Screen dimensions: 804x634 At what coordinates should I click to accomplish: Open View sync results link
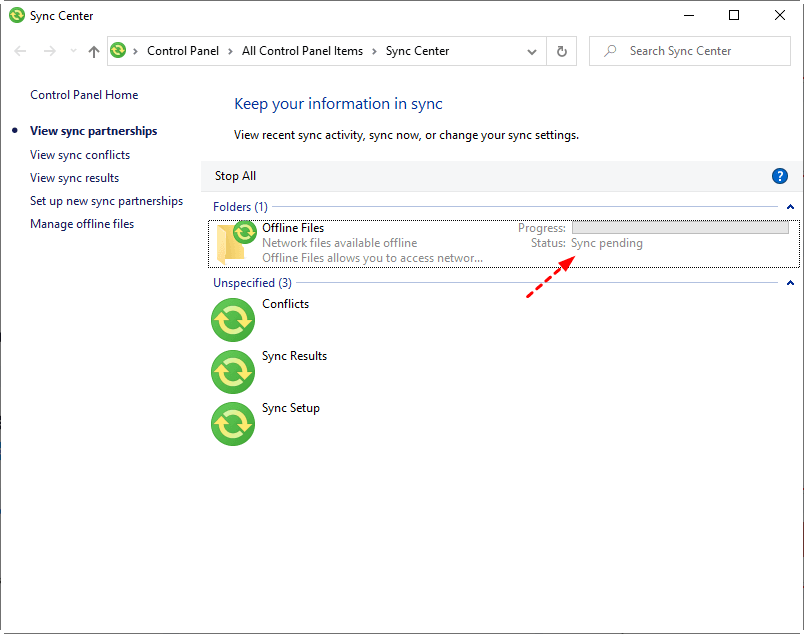pos(74,178)
